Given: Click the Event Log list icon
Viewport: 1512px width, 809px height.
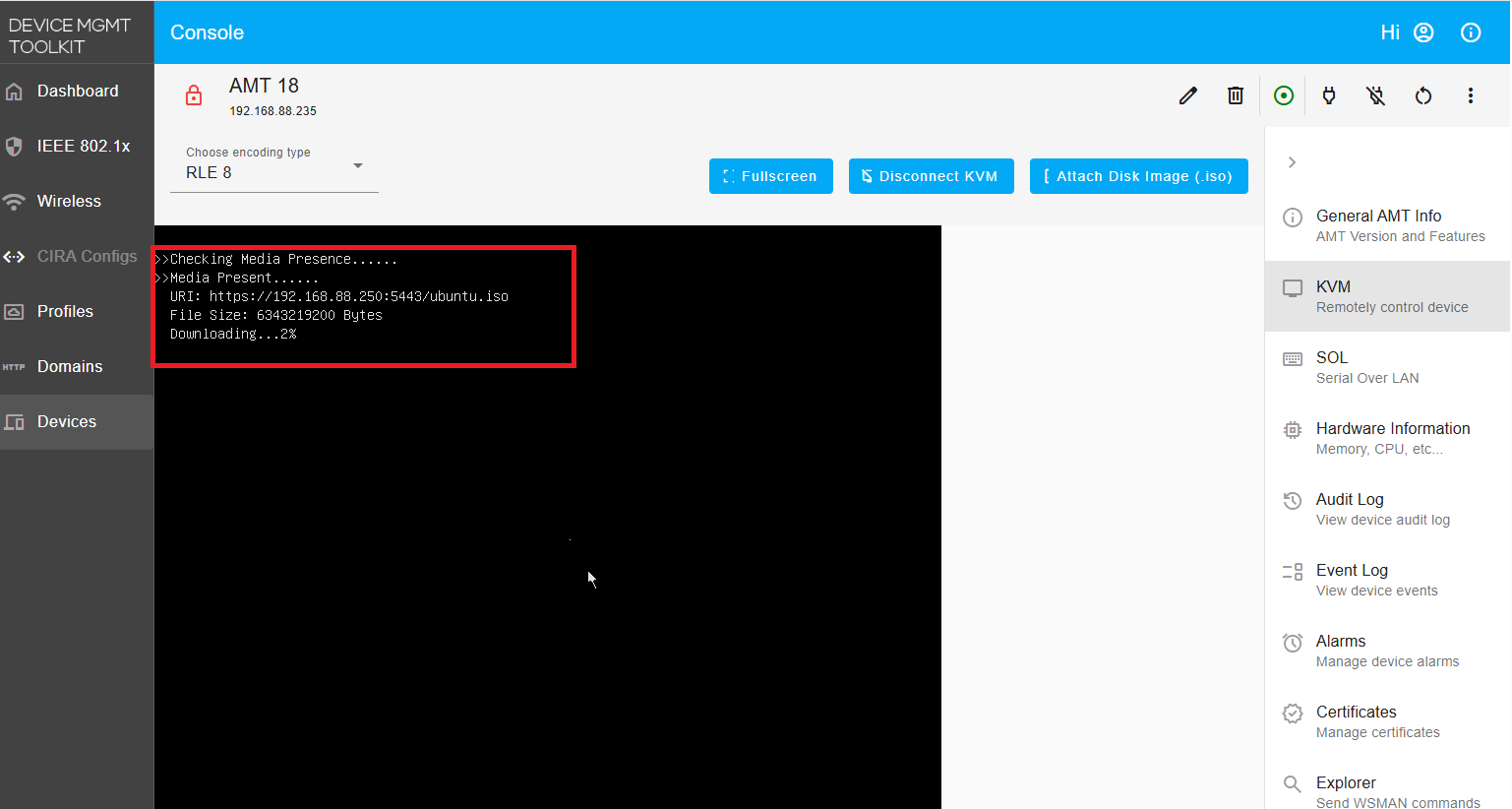Looking at the screenshot, I should (x=1293, y=572).
